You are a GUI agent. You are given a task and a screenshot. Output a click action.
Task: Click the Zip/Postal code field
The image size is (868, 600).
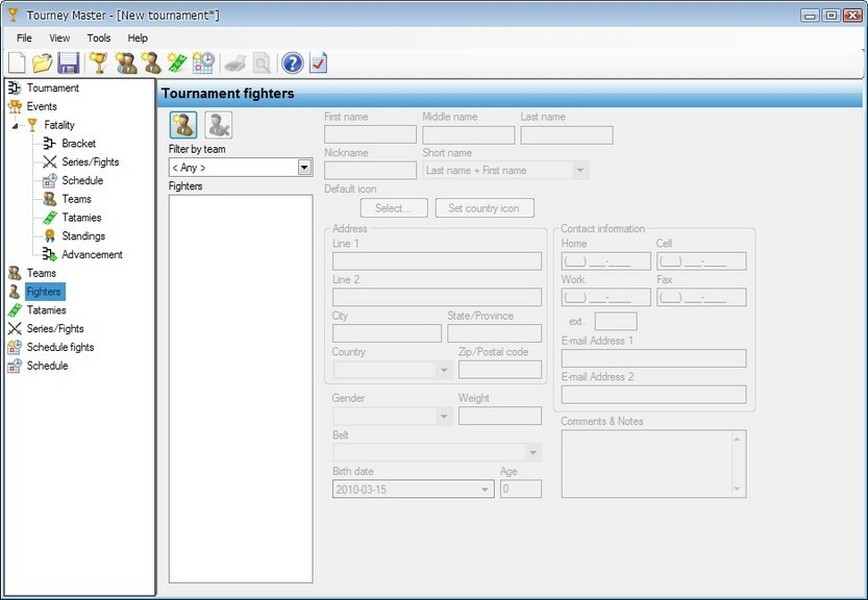click(x=500, y=370)
